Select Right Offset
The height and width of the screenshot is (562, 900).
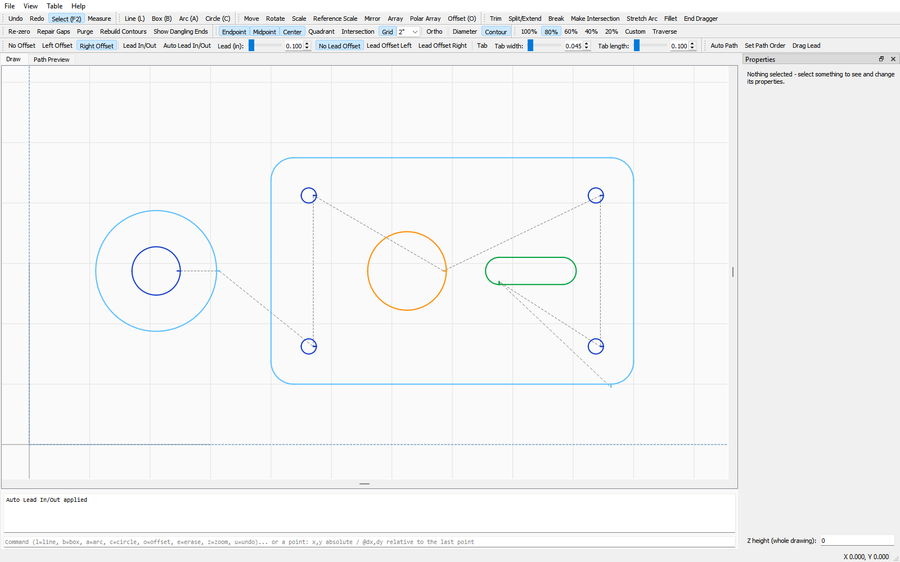[x=96, y=45]
